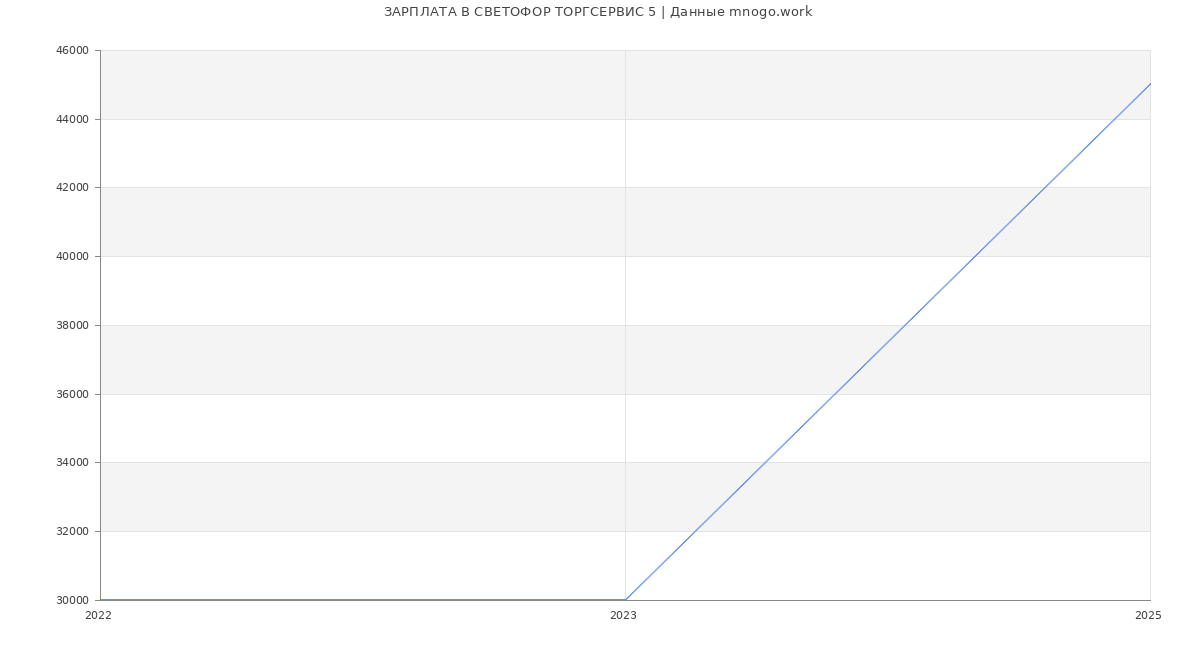Click the line's starting point at 2022
Image resolution: width=1200 pixels, height=650 pixels.
point(101,600)
